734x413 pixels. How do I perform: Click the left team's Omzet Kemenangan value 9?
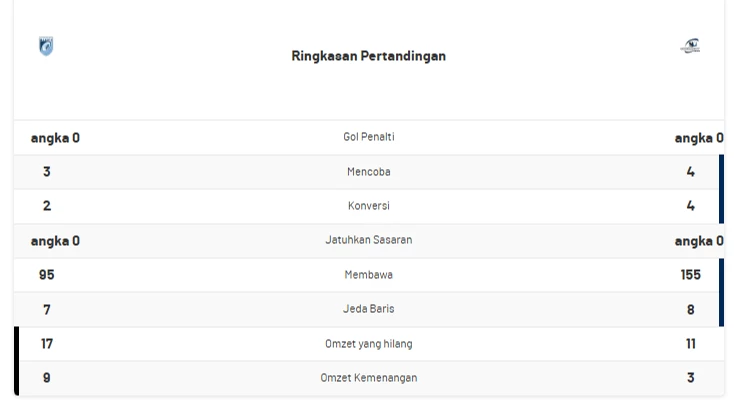47,378
